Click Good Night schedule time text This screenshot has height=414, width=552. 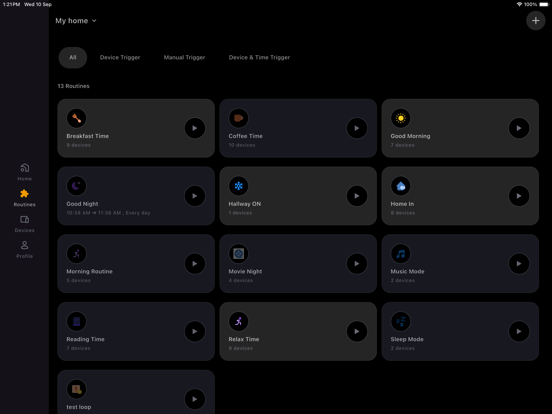(108, 213)
